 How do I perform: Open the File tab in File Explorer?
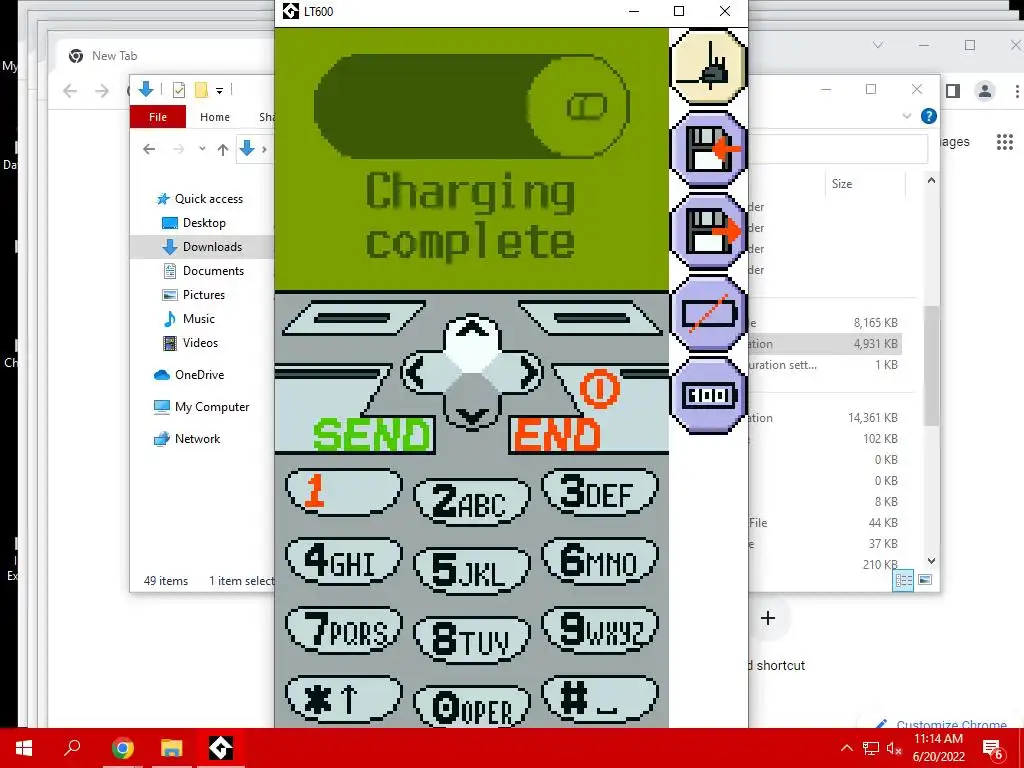click(x=158, y=117)
